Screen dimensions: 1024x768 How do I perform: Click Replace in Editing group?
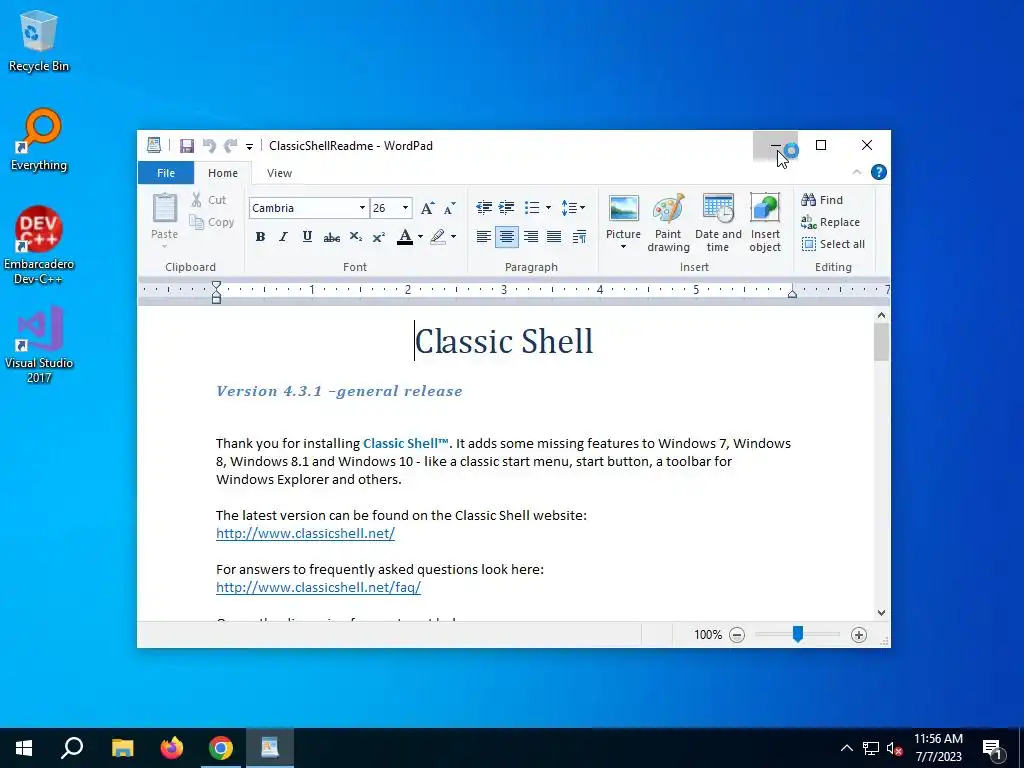coord(831,222)
